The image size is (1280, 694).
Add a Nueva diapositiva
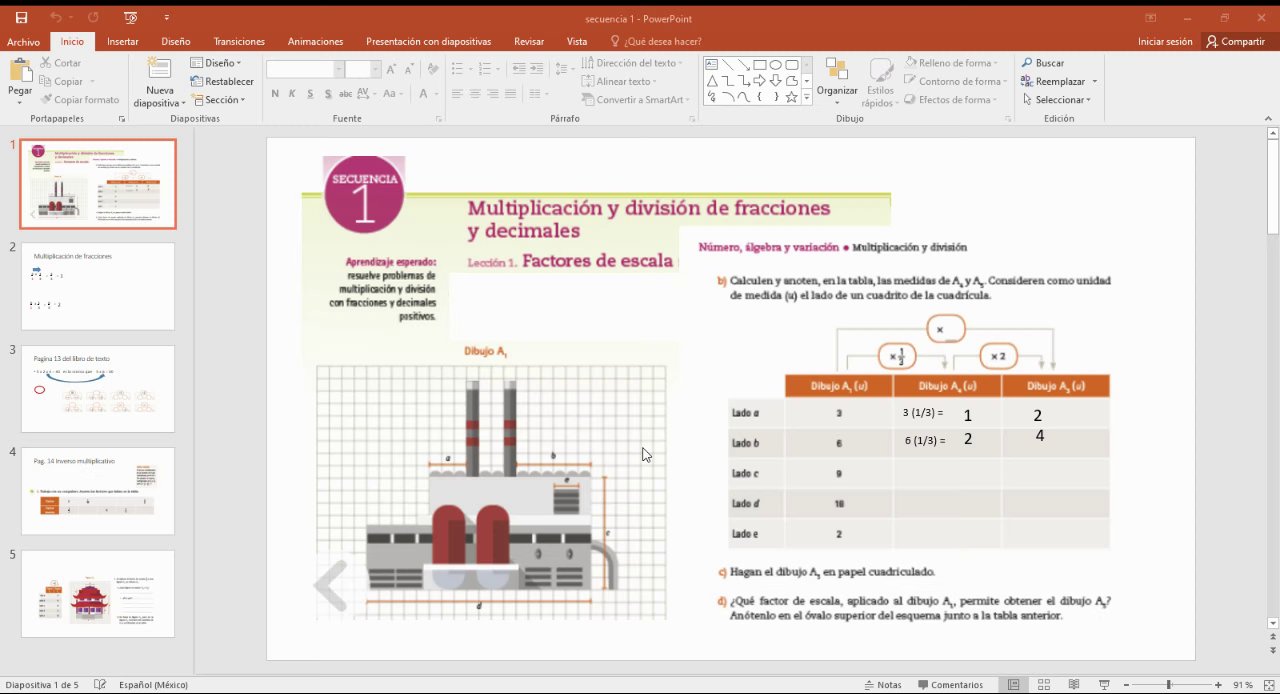point(160,82)
